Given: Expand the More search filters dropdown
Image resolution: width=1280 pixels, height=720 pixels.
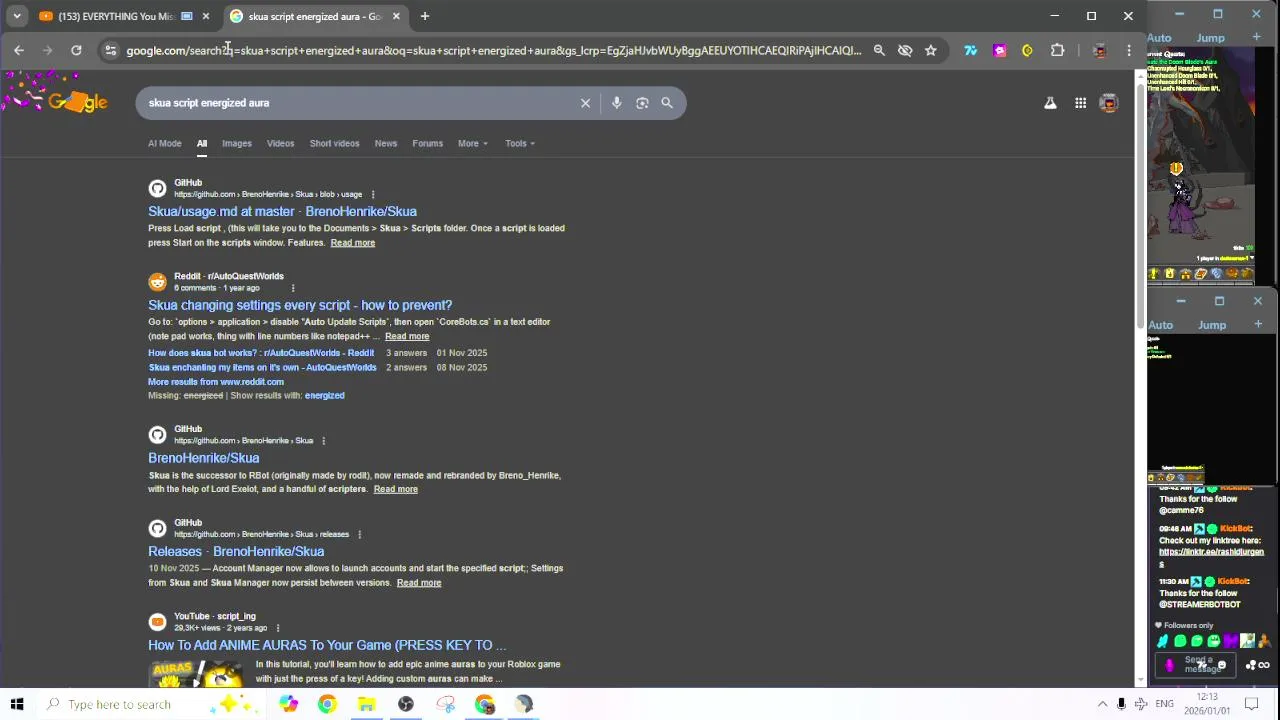Looking at the screenshot, I should (472, 143).
